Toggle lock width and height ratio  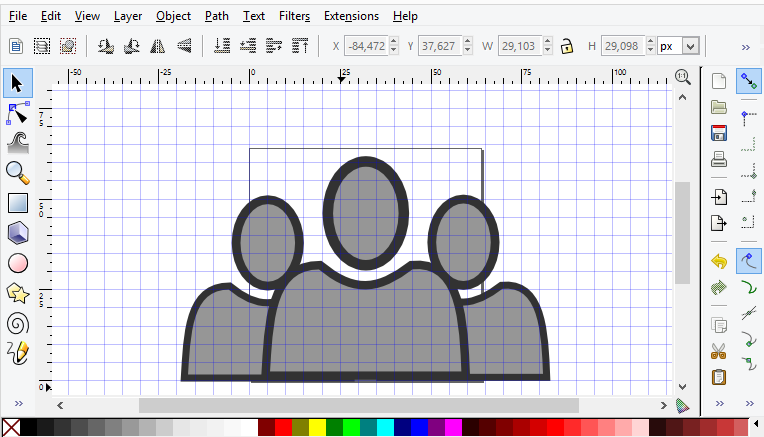coord(567,46)
